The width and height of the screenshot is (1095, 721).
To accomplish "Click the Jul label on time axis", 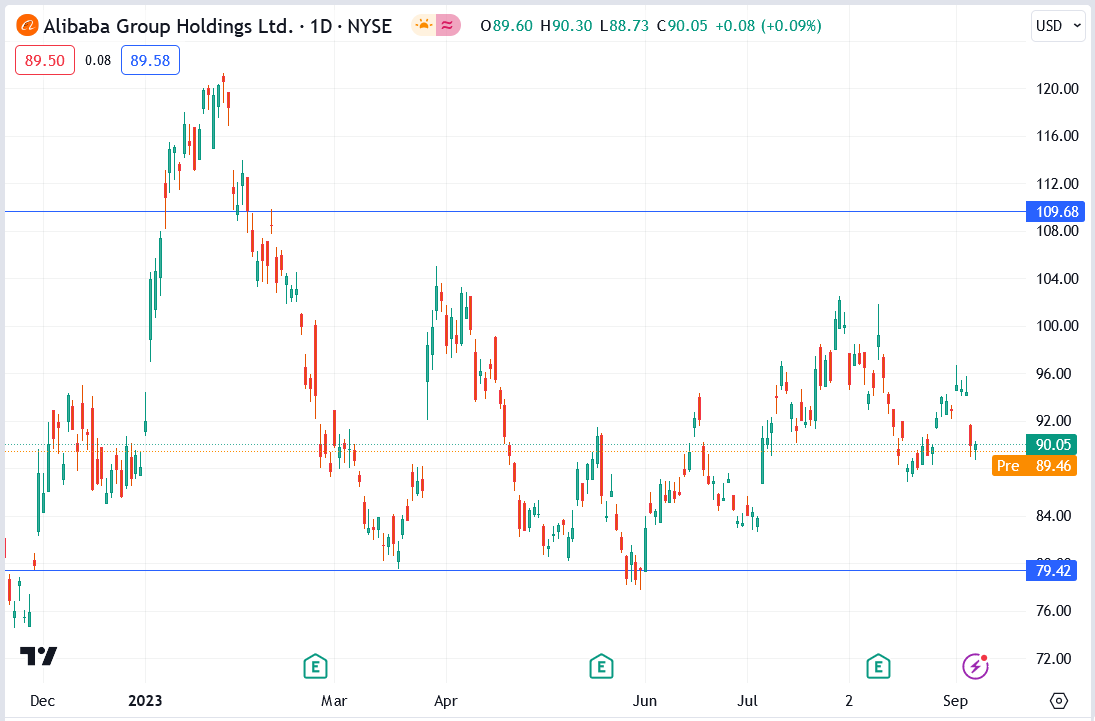I will [x=747, y=701].
